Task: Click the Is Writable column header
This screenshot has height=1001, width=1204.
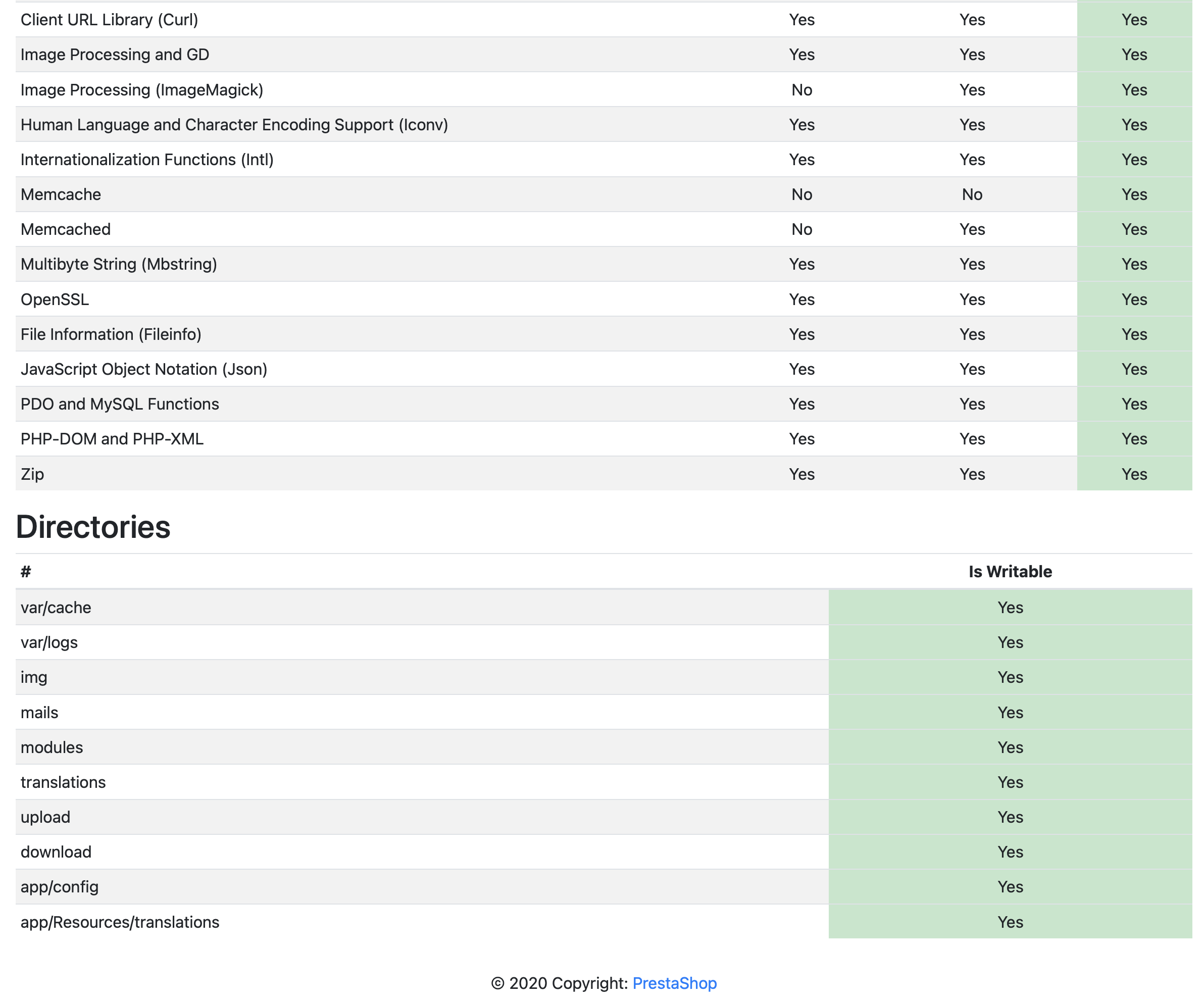Action: 1010,572
